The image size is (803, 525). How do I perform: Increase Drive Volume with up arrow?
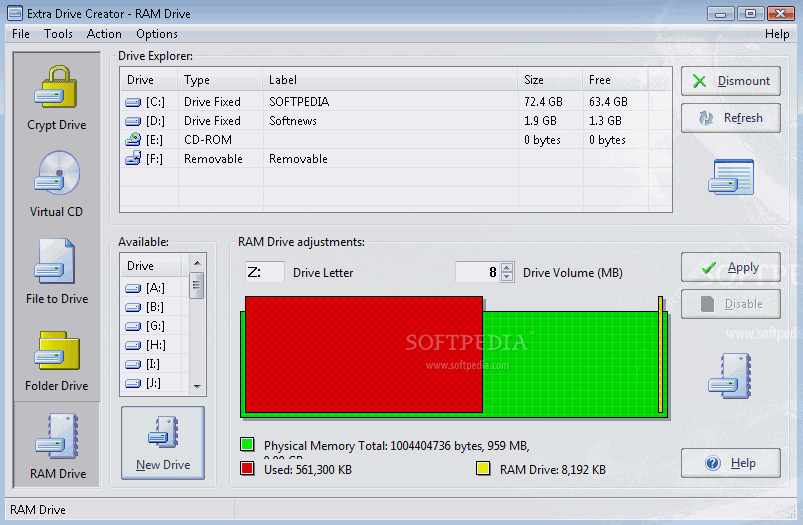507,267
